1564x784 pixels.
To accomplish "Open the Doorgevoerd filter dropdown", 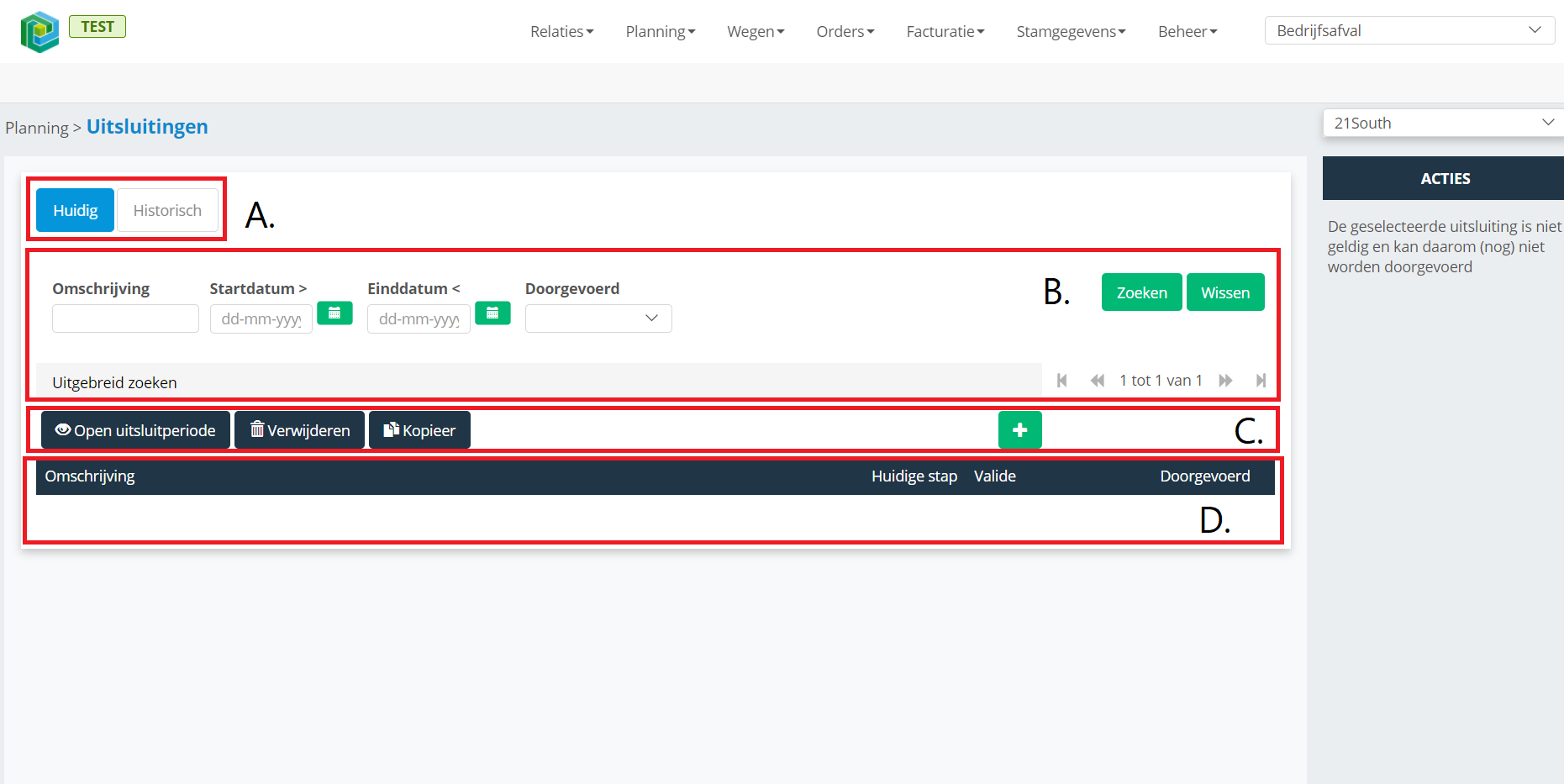I will (598, 318).
